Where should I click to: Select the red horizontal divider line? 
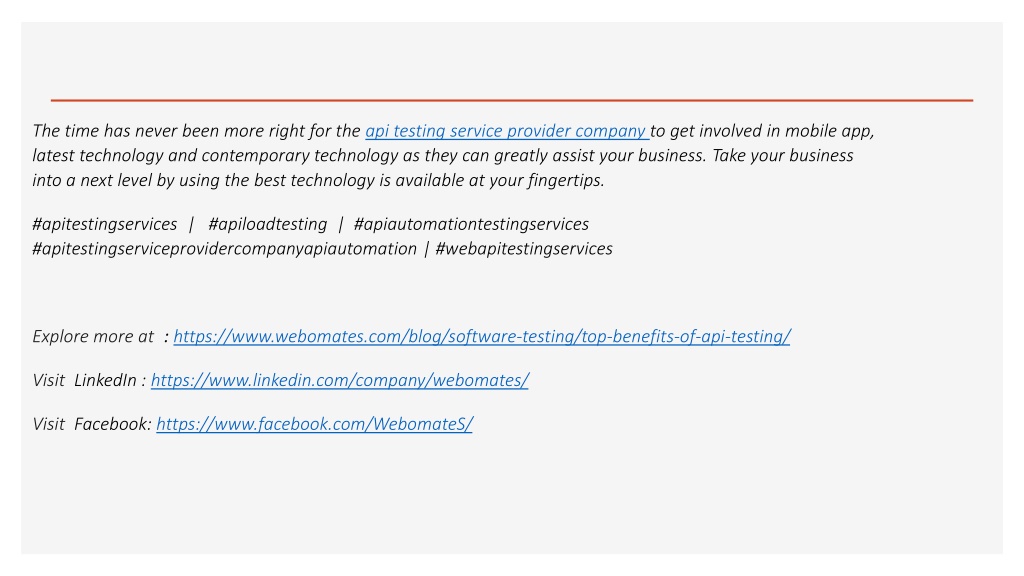point(512,101)
